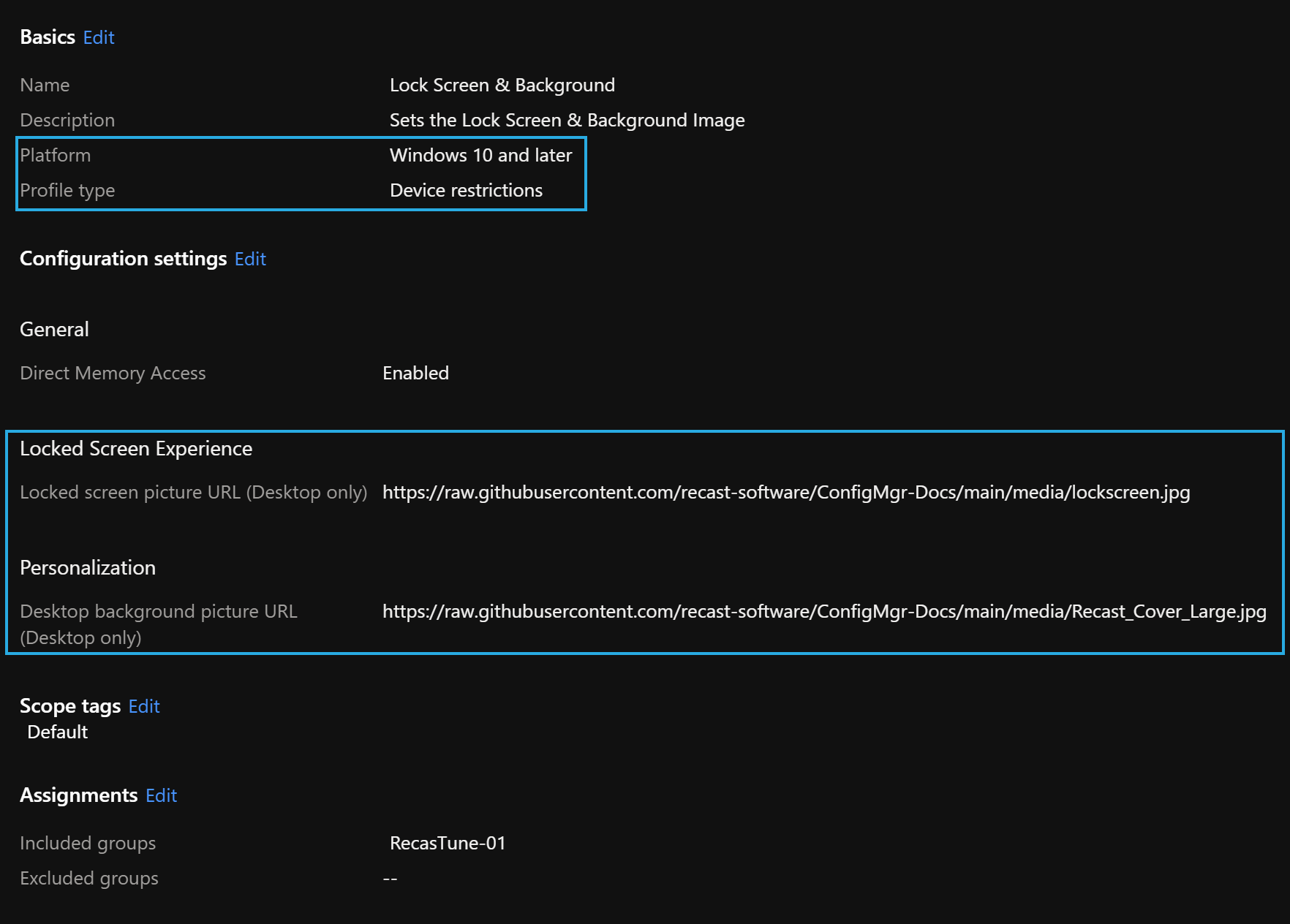This screenshot has height=924, width=1290.
Task: Click the RecasTune-01 included group
Action: (448, 844)
